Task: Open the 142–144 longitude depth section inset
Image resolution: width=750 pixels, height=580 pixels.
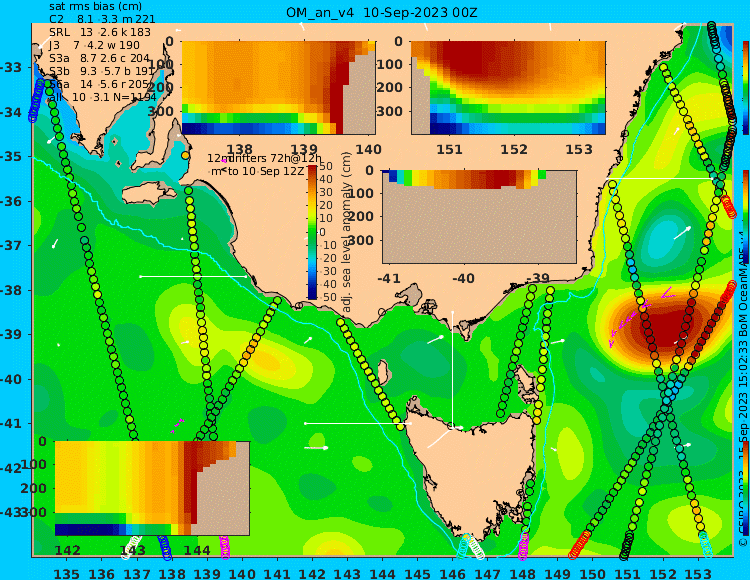Action: coord(152,488)
